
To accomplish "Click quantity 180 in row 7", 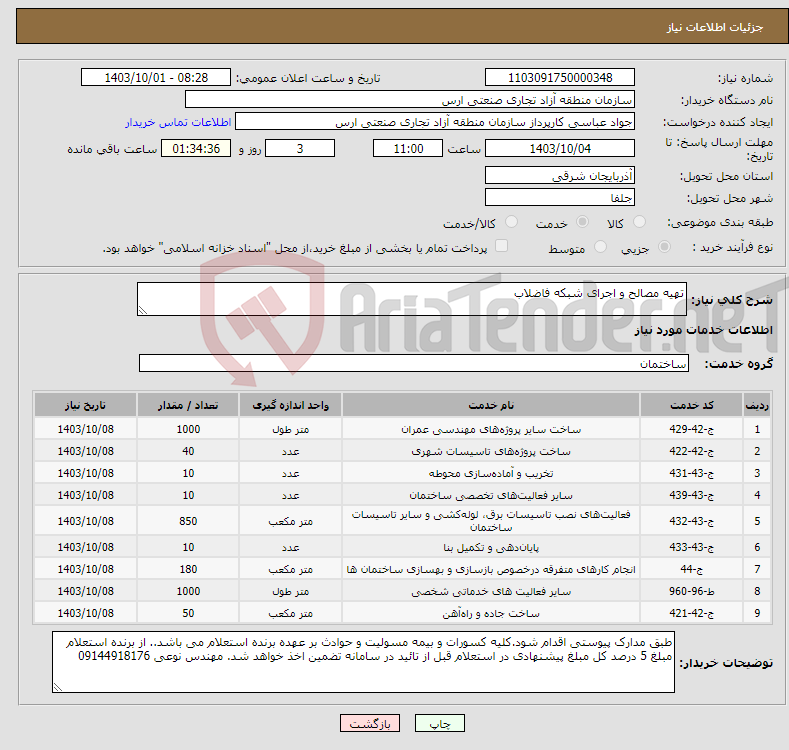I will coord(188,569).
